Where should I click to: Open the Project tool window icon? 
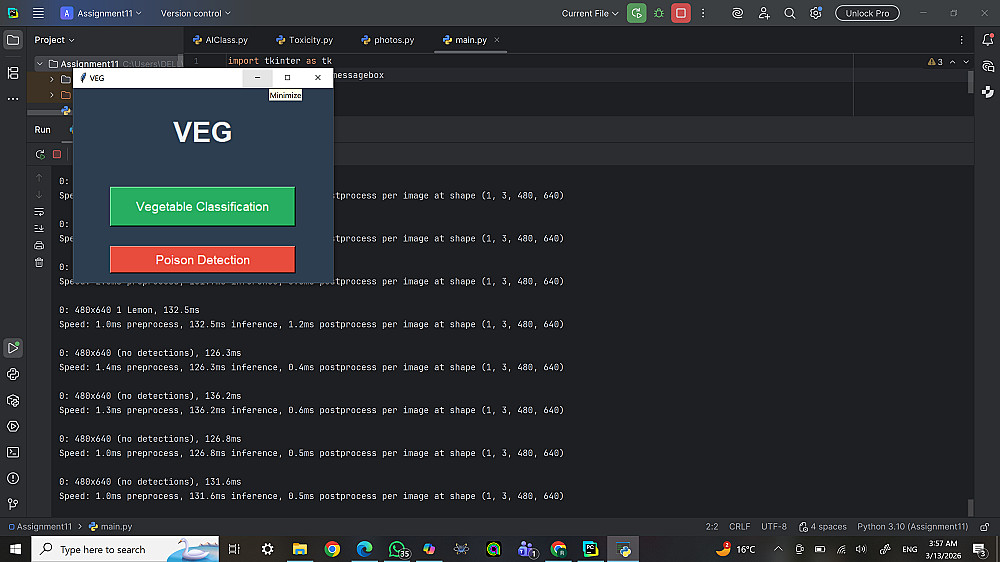(13, 40)
